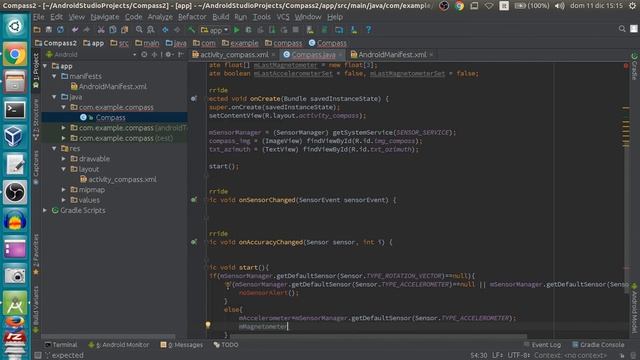Open Terminal from Ubuntu dock
Viewport: 640px width, 360px height.
pyautogui.click(x=15, y=109)
